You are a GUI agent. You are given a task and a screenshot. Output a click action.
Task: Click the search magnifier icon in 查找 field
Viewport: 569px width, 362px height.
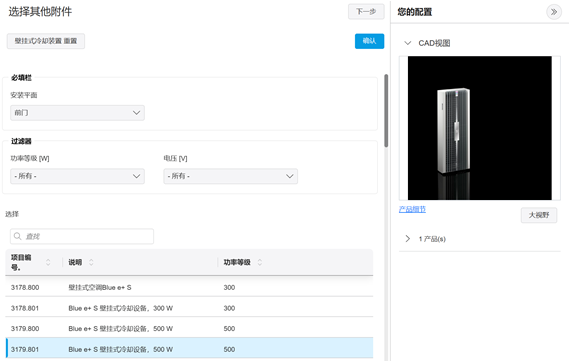(x=17, y=236)
